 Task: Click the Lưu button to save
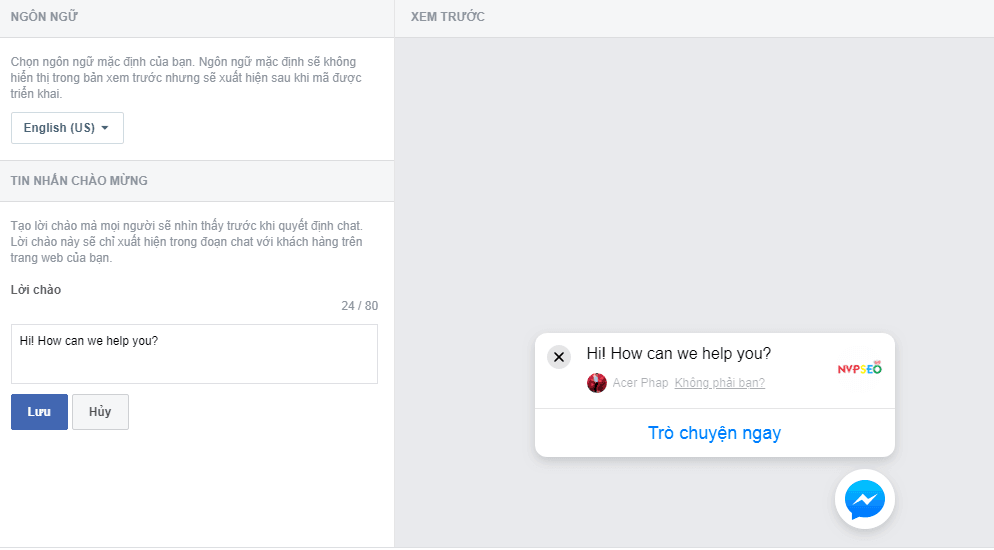coord(39,412)
